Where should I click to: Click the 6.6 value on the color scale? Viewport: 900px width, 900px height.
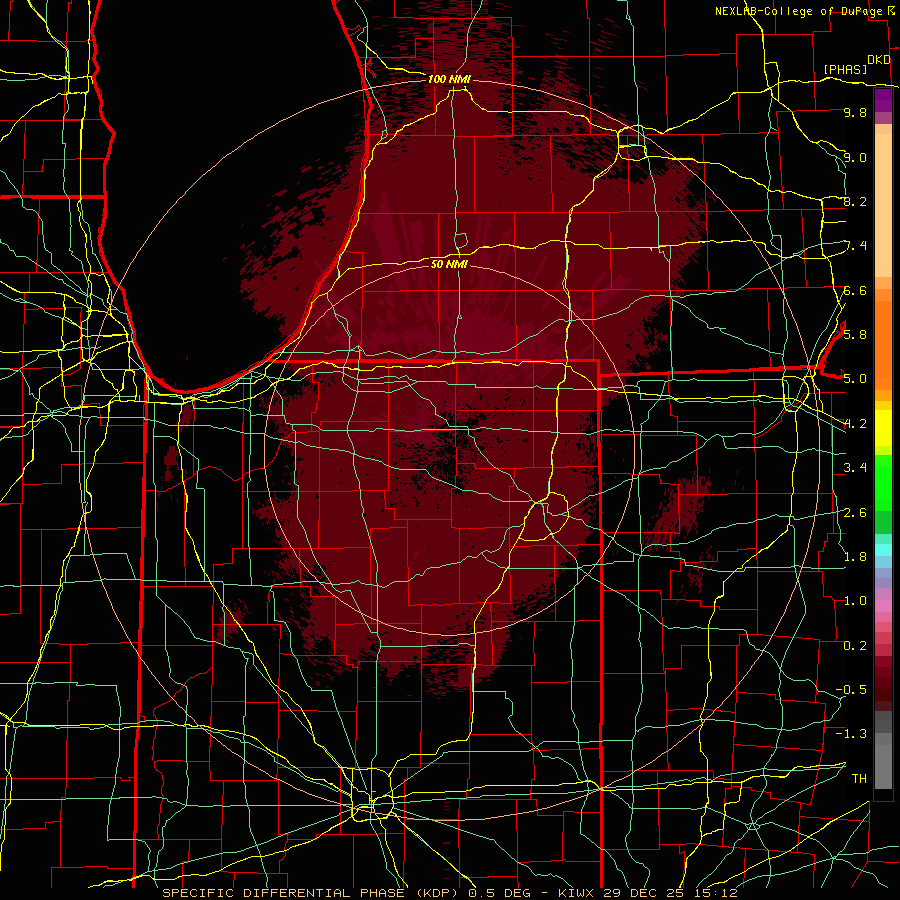point(855,290)
